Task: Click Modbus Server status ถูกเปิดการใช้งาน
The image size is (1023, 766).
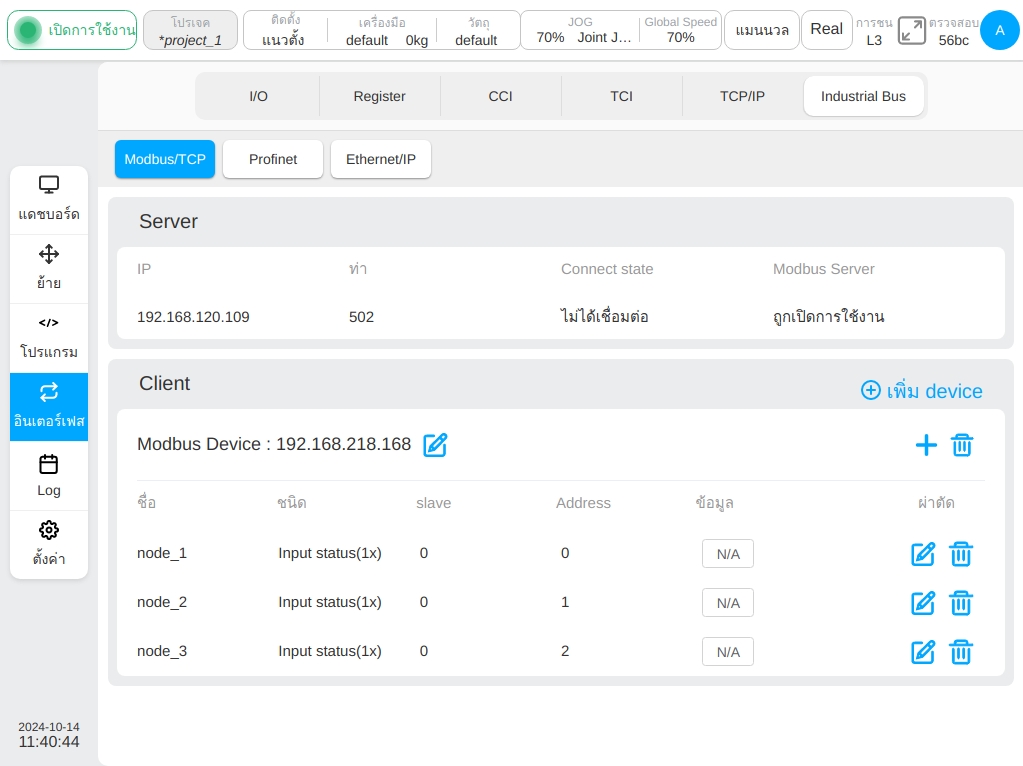Action: [x=829, y=316]
